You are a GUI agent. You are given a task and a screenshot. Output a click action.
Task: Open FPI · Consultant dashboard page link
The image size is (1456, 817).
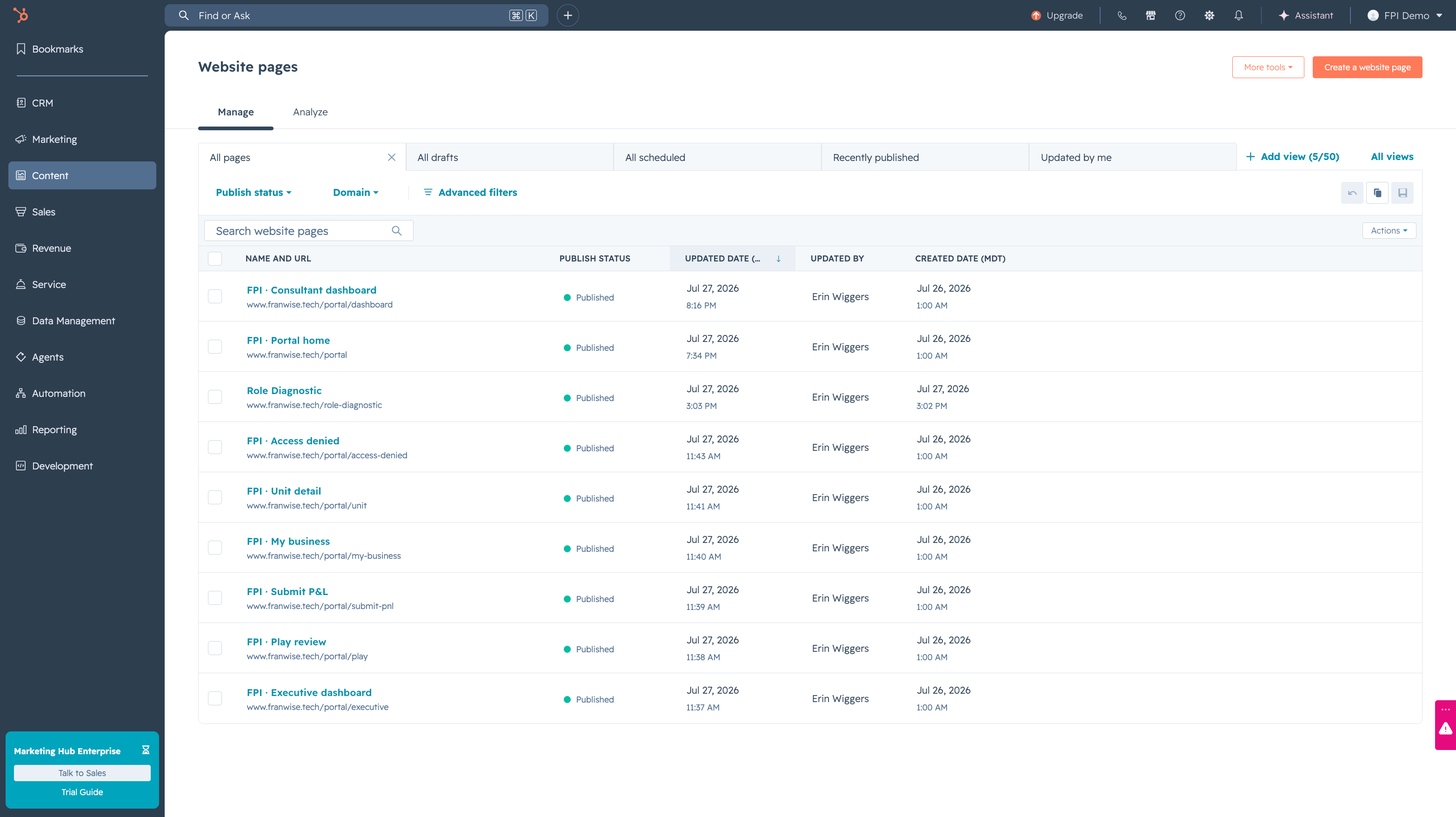tap(311, 290)
